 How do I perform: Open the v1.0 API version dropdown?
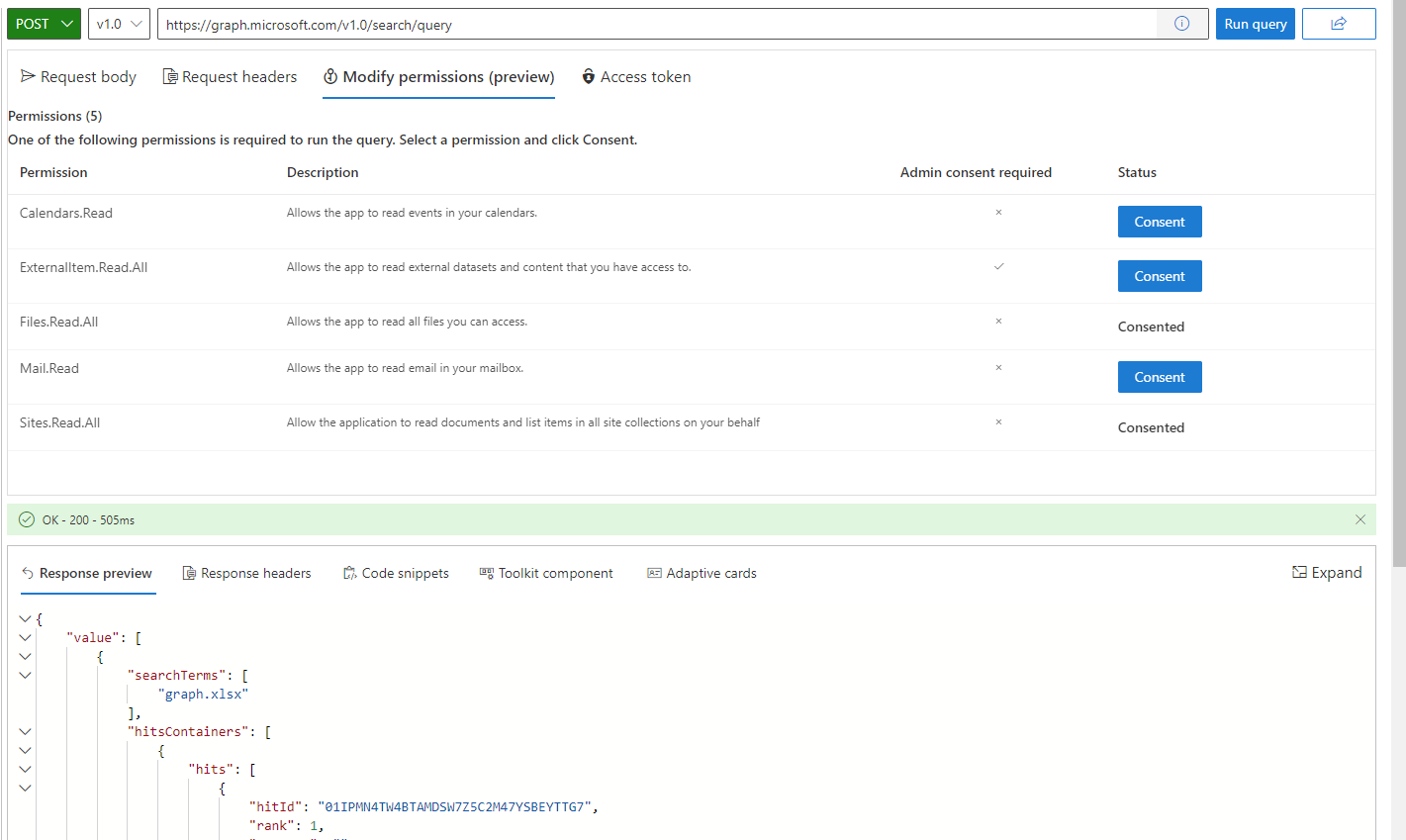[119, 23]
